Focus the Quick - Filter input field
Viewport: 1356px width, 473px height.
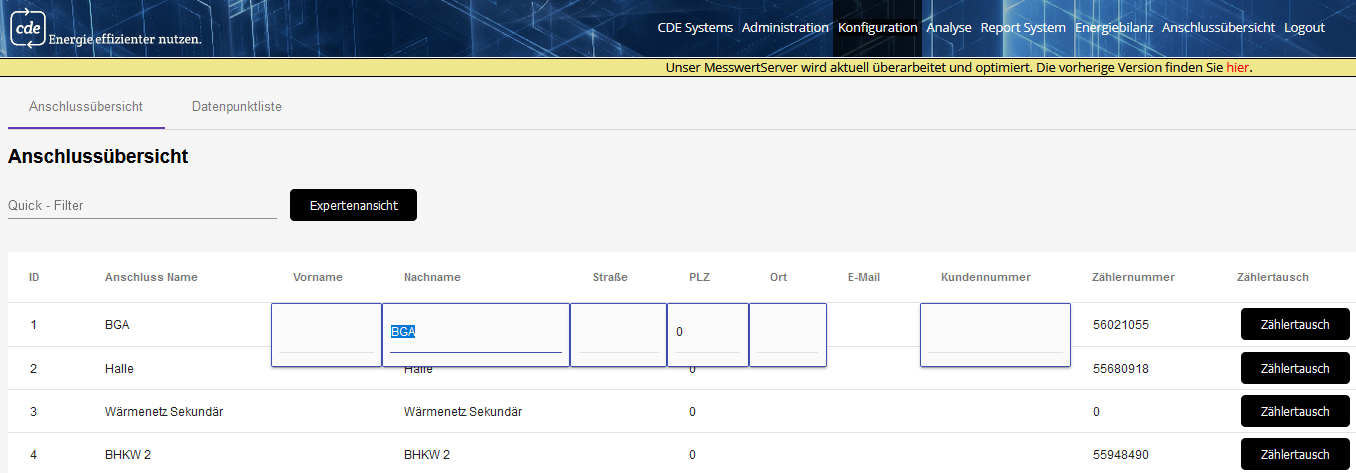click(x=142, y=206)
